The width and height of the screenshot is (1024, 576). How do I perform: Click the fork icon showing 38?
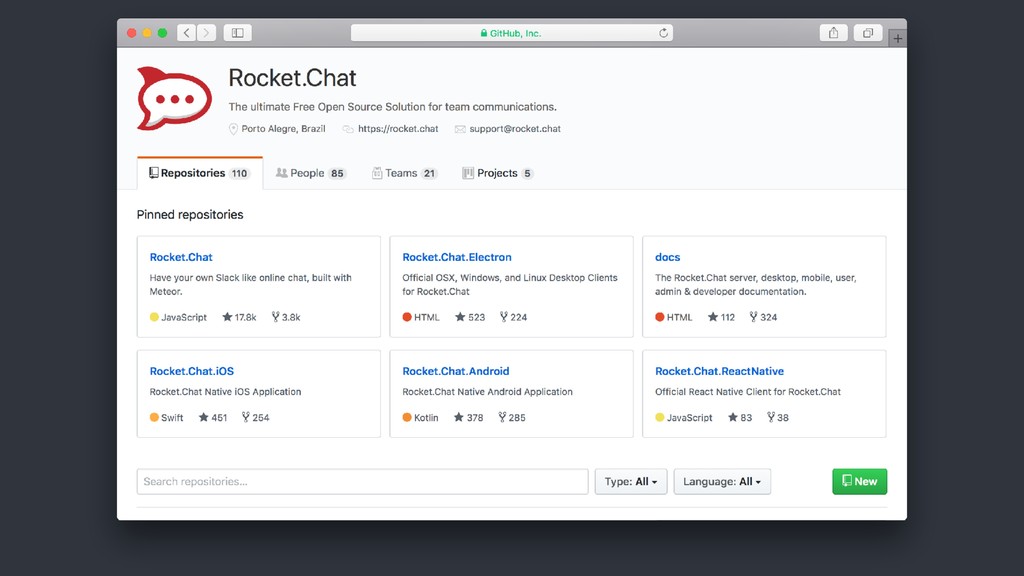pos(771,417)
